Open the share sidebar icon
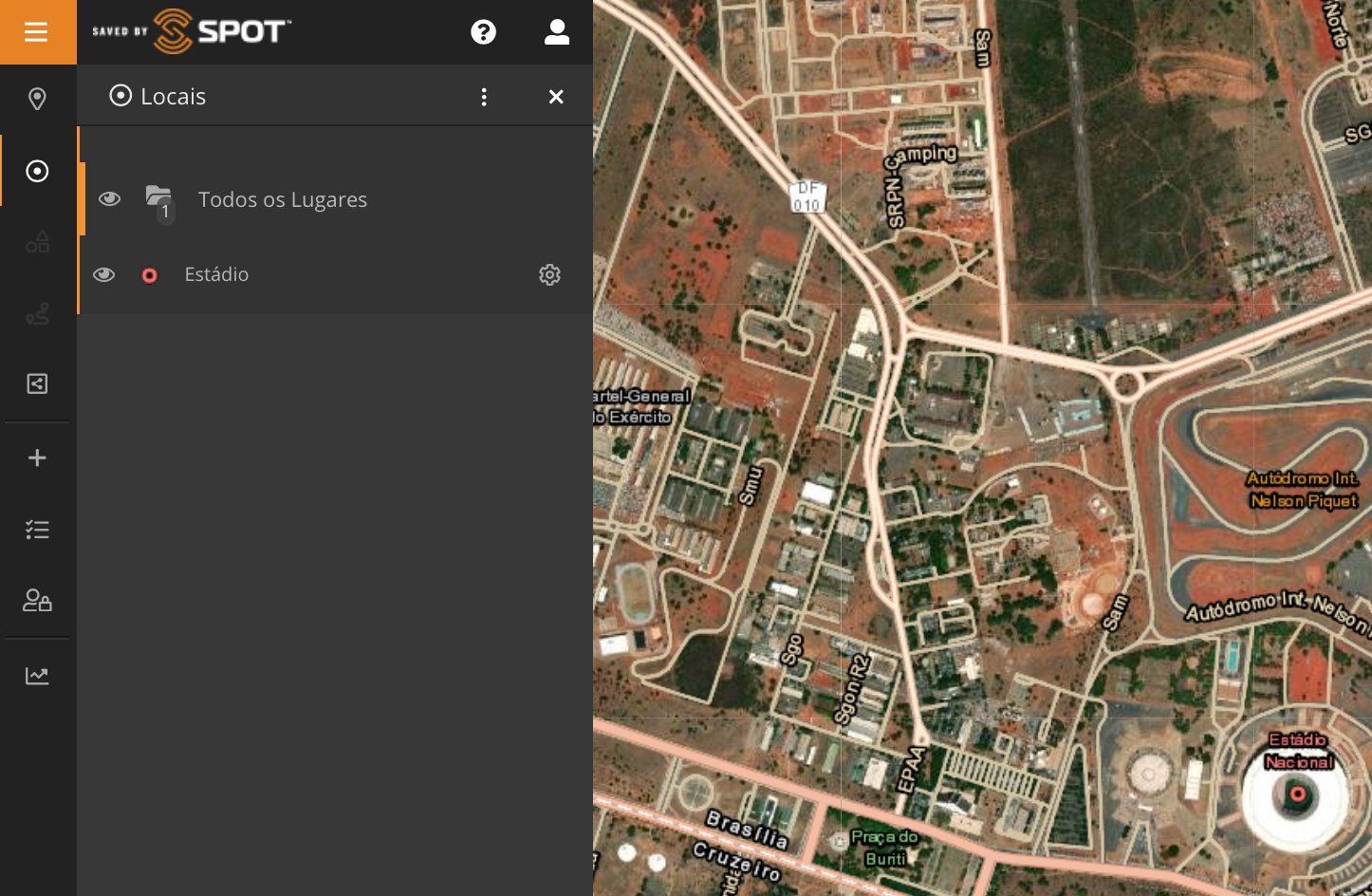1372x896 pixels. (x=37, y=383)
